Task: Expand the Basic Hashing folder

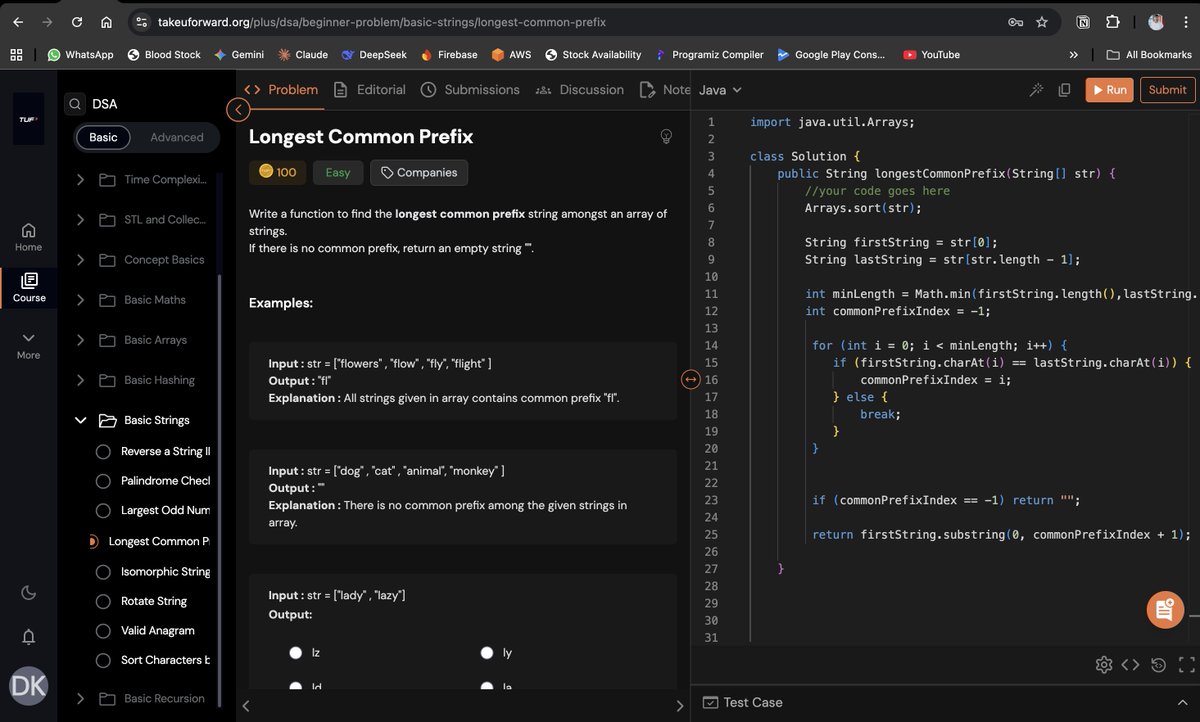Action: [142, 380]
